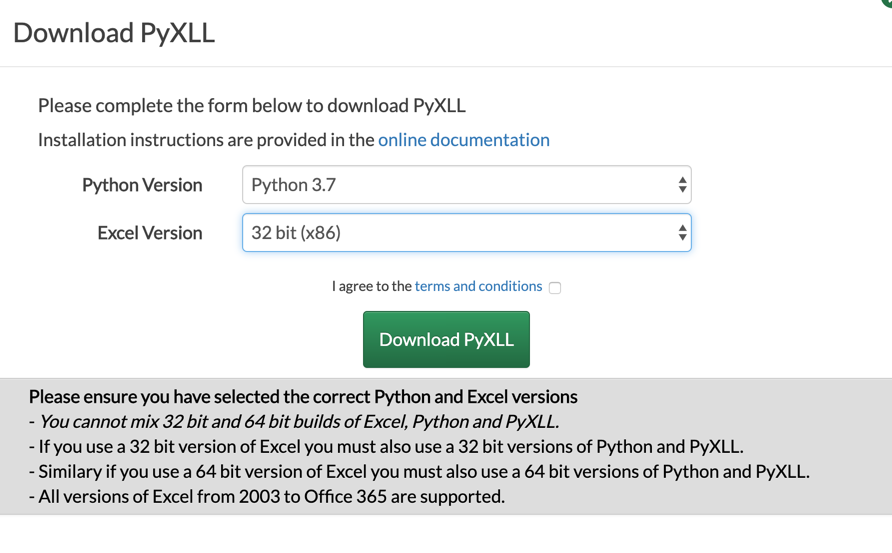
Task: Click the "I agree to the" label text
Action: point(371,286)
